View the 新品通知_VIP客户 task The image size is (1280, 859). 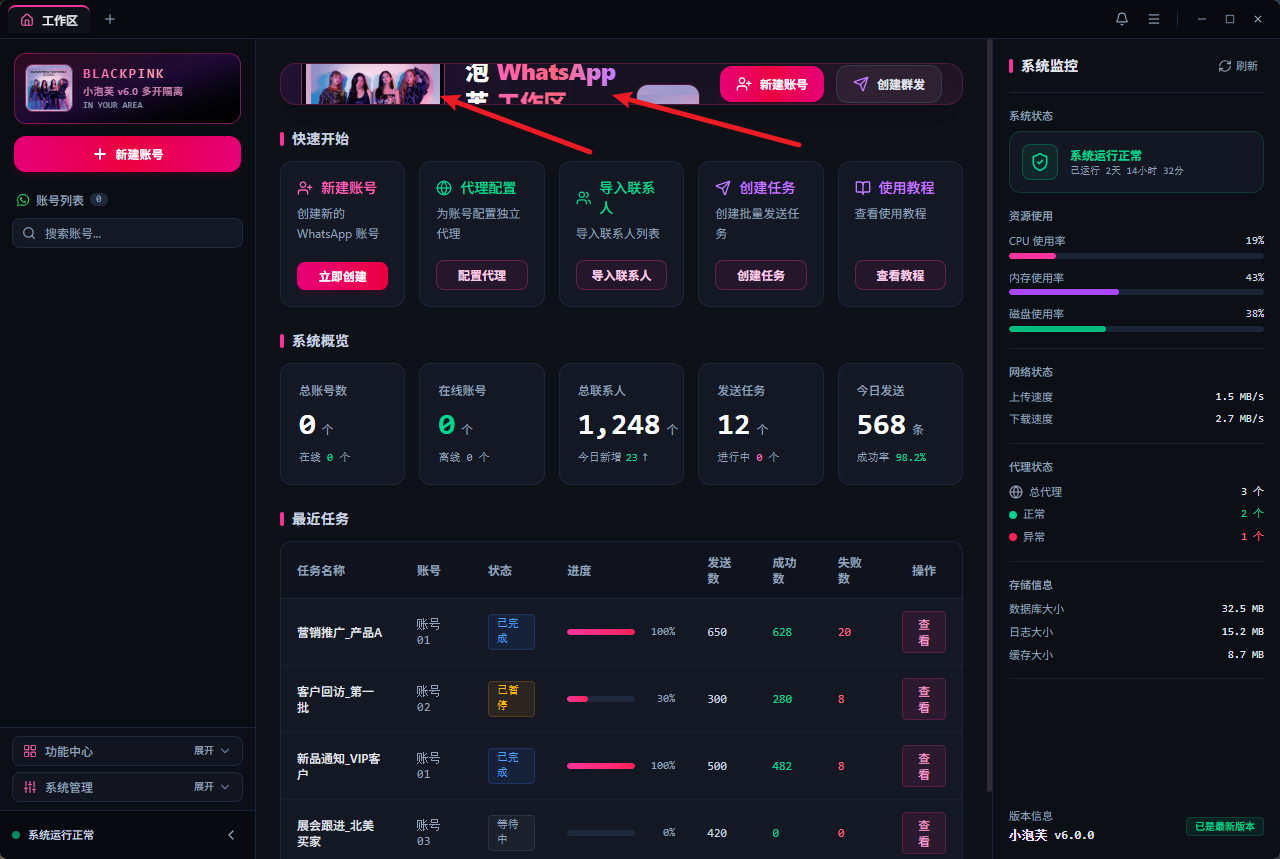(924, 766)
